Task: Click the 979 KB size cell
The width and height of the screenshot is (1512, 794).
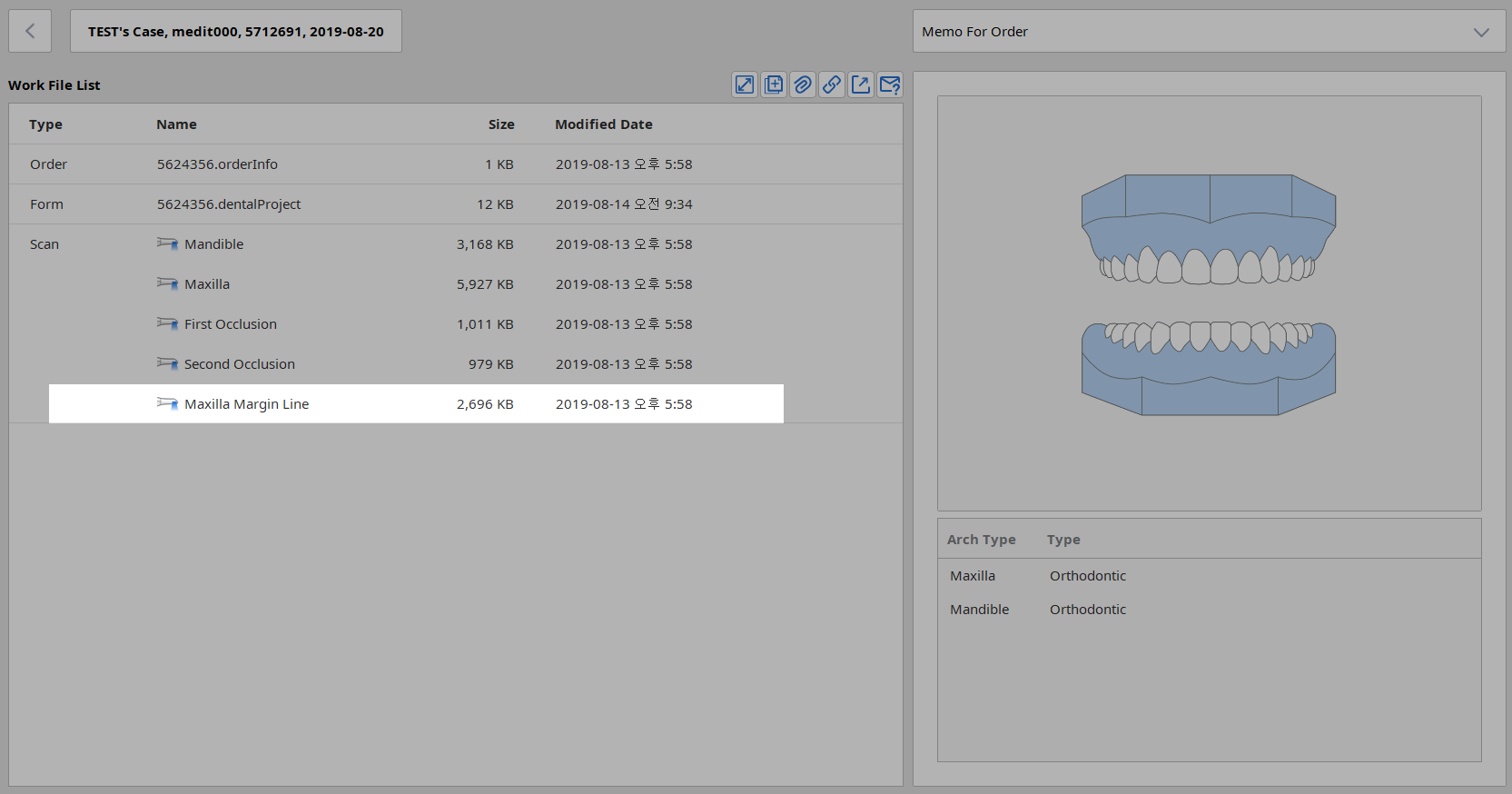Action: pos(491,364)
